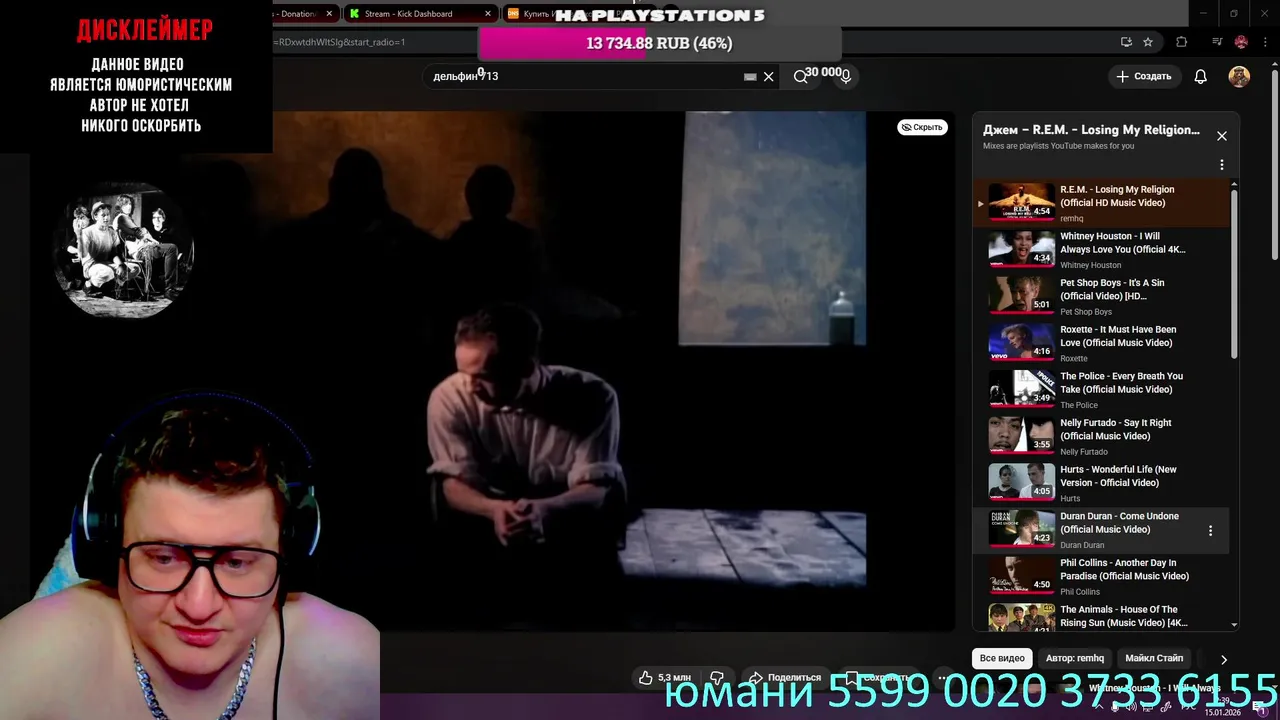
Task: Click the Скрыть button on the video
Action: pos(922,127)
